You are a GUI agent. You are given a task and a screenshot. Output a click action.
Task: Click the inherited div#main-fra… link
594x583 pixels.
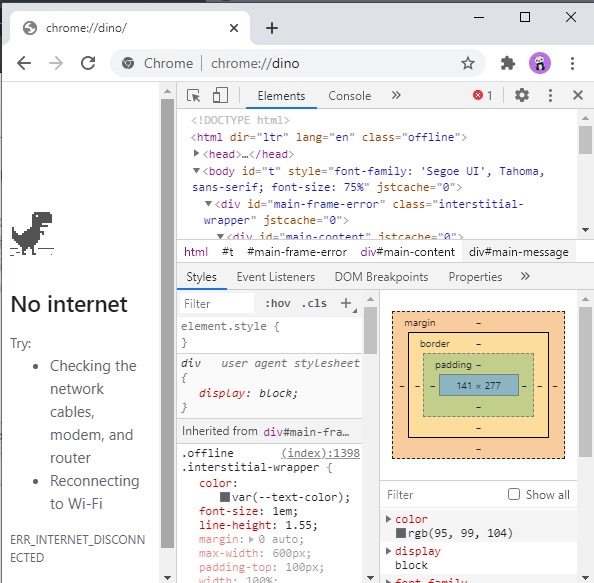coord(306,432)
